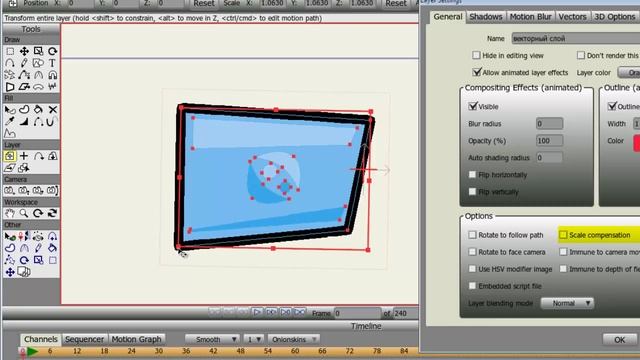Open the 3D Options tab

coord(615,17)
